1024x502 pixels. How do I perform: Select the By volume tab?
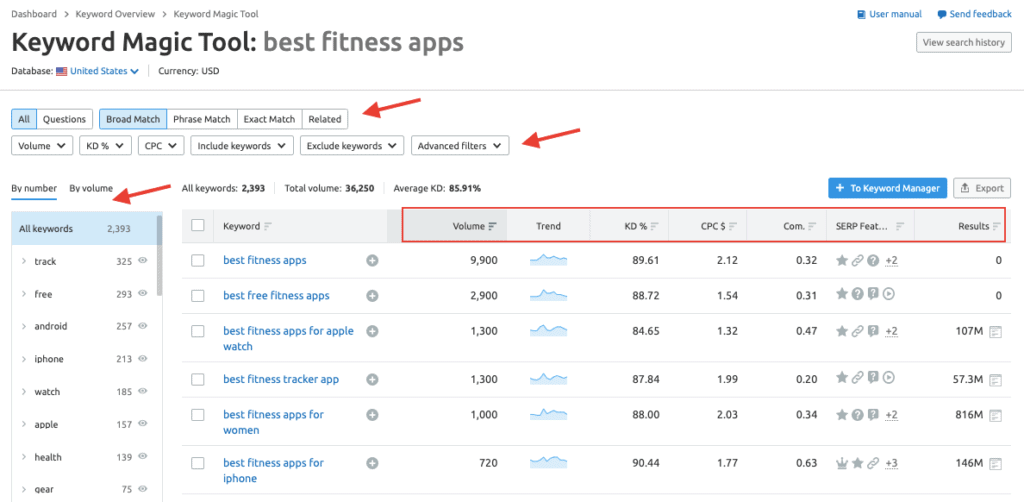click(91, 188)
